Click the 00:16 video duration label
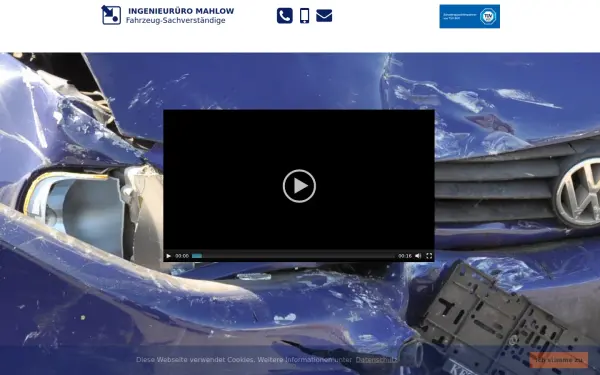The width and height of the screenshot is (600, 375). [x=405, y=256]
